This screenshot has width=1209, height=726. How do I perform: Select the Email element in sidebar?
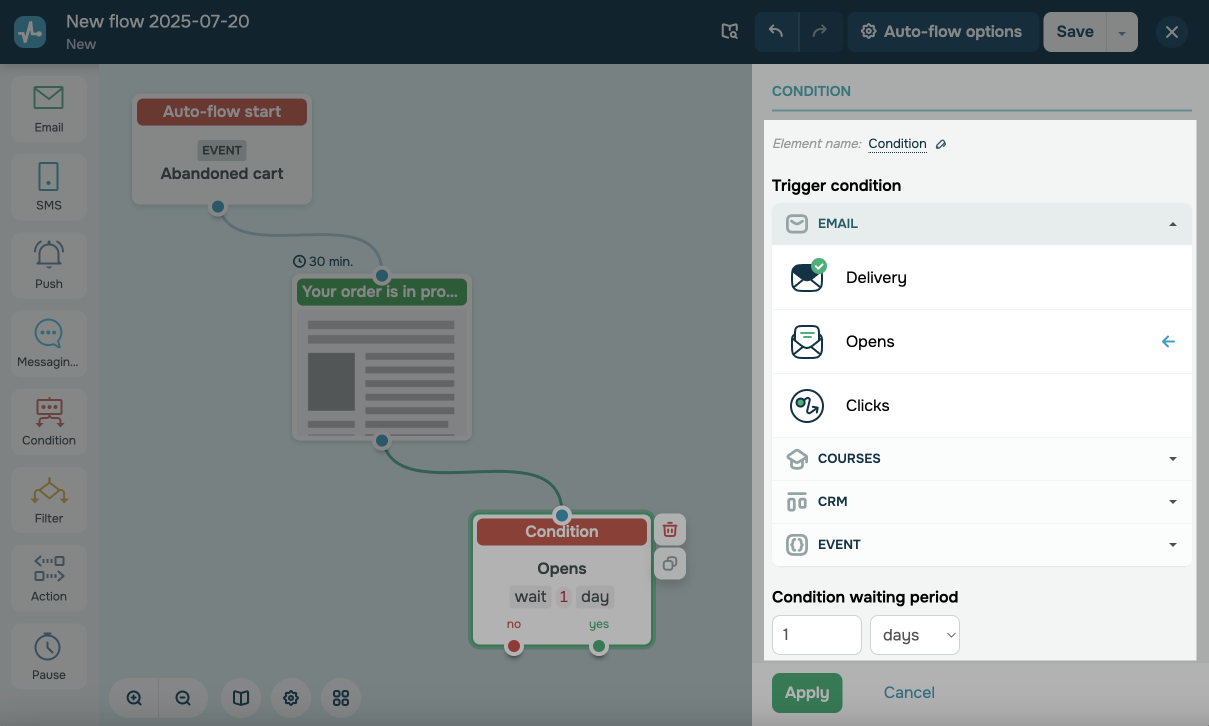(48, 108)
